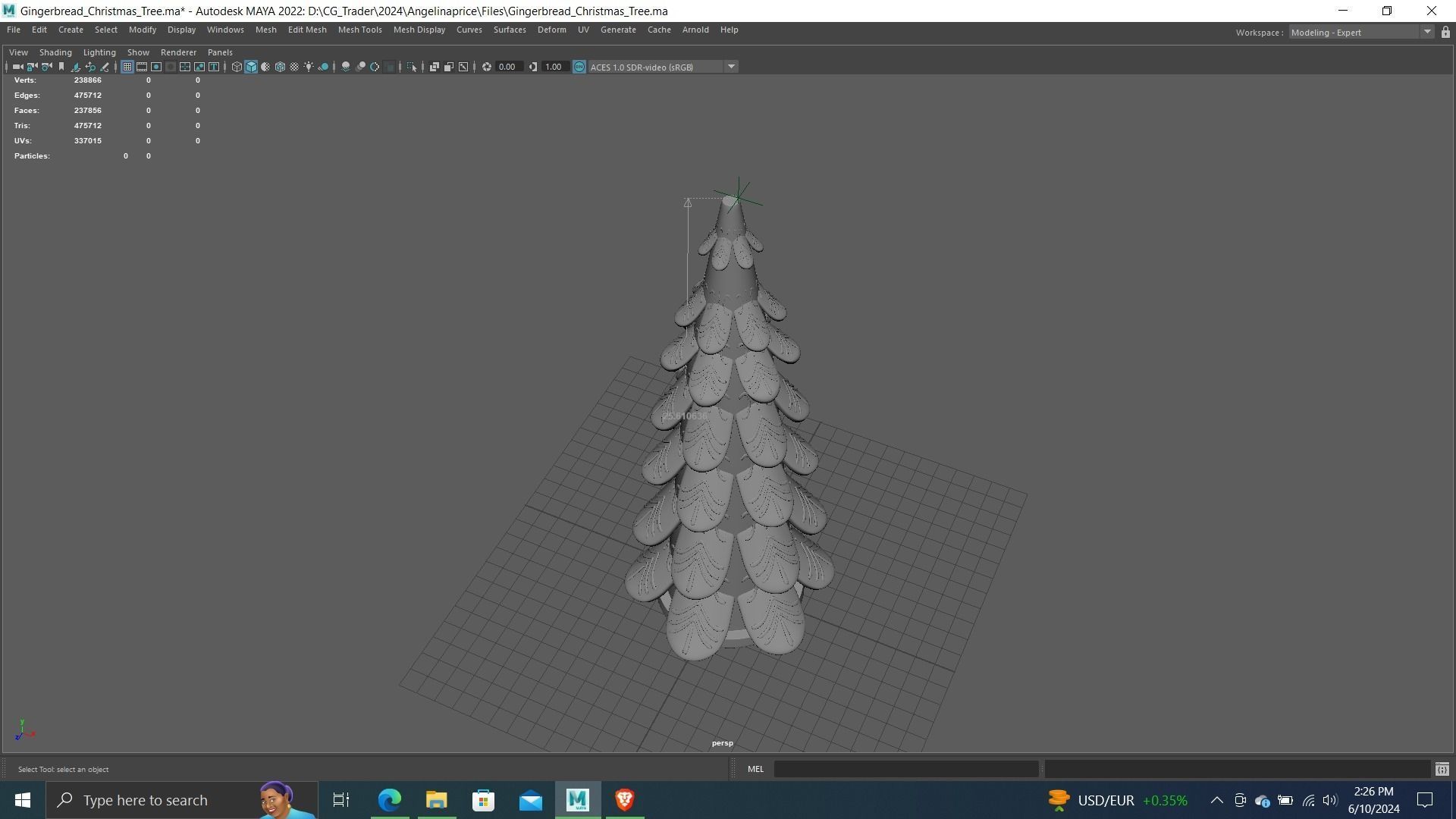Image resolution: width=1456 pixels, height=819 pixels.
Task: Open the Arnold menu
Action: 695,30
